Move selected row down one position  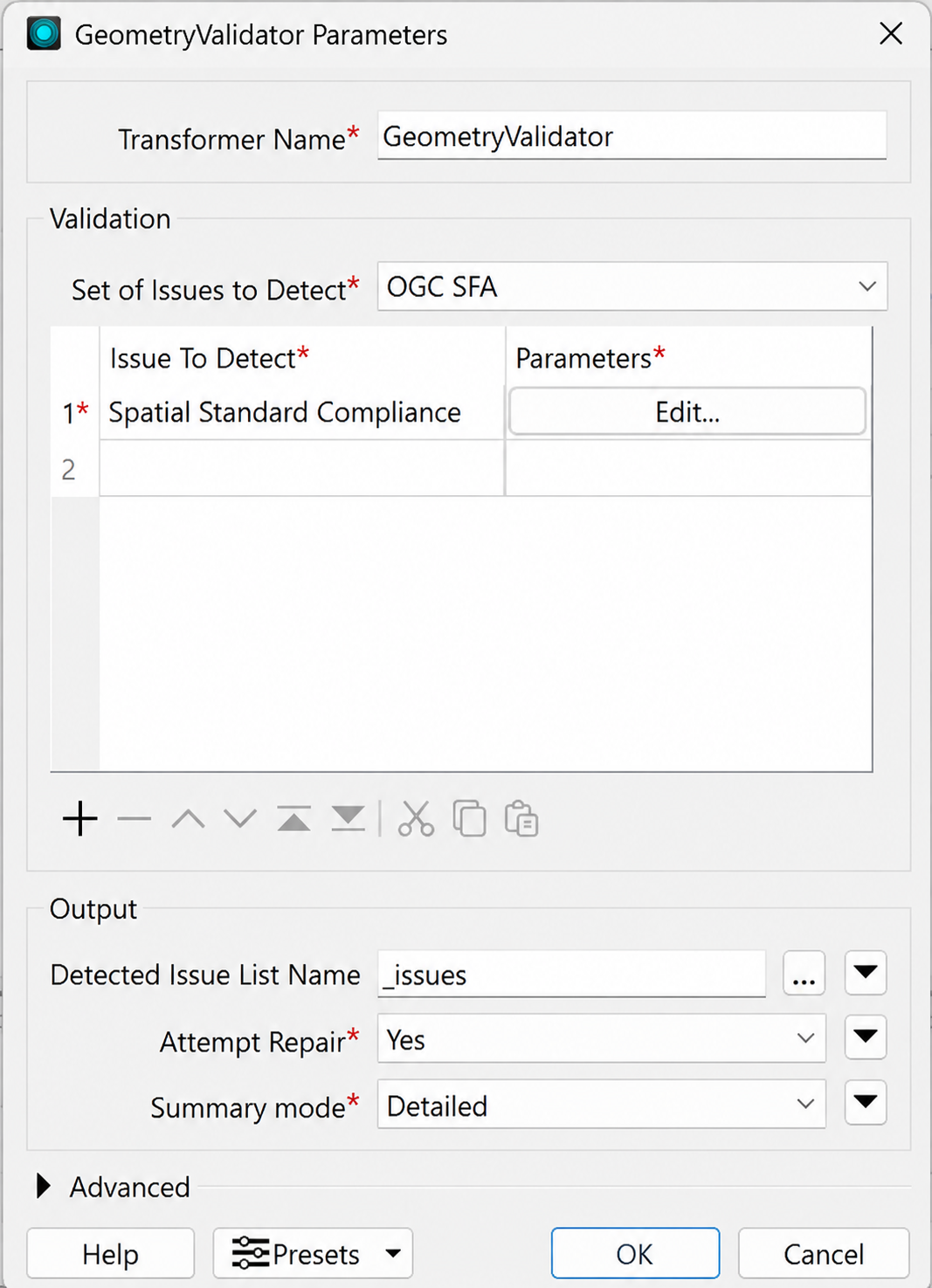pos(240,819)
